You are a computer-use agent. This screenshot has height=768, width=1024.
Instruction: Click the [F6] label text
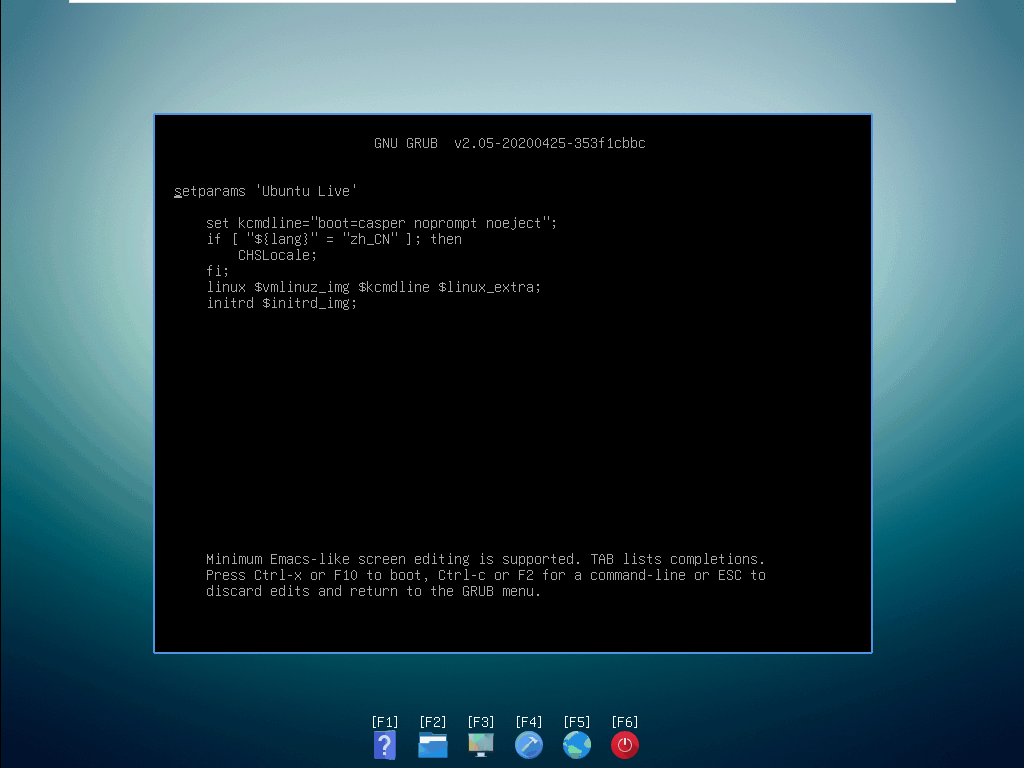click(625, 722)
